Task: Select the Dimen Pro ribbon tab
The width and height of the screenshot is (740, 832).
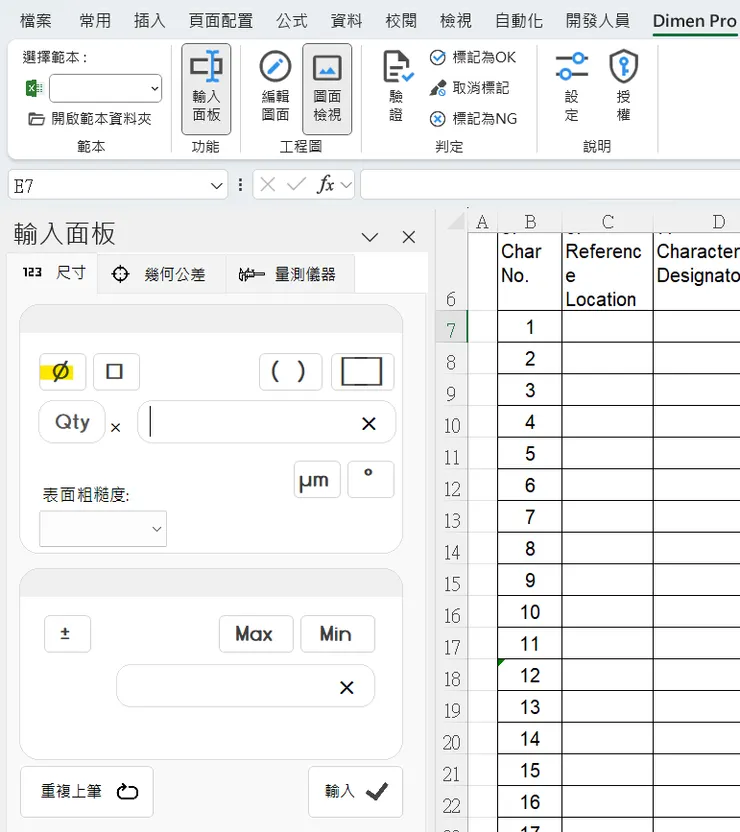Action: pos(694,21)
